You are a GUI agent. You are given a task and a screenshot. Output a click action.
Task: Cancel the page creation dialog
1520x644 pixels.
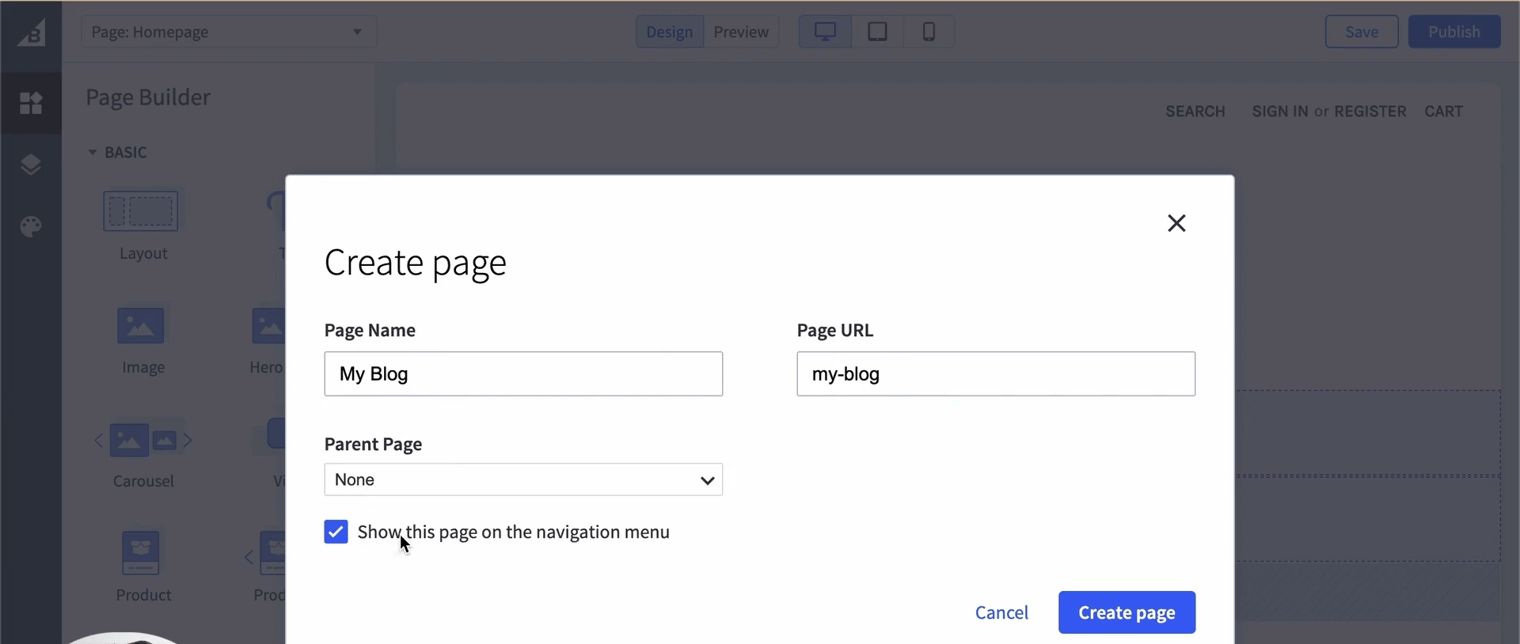point(1001,612)
